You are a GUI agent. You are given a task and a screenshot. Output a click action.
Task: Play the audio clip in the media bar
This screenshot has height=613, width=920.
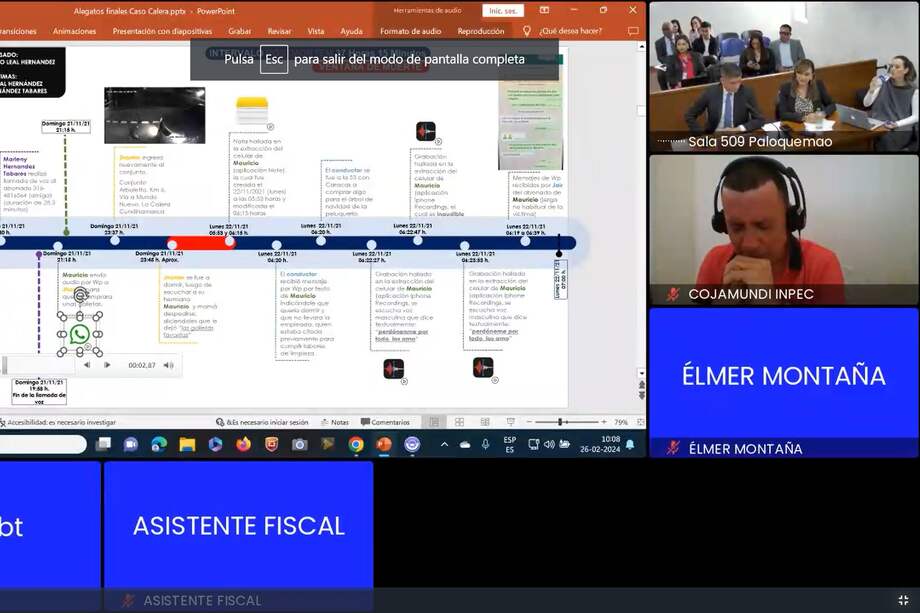click(x=107, y=365)
